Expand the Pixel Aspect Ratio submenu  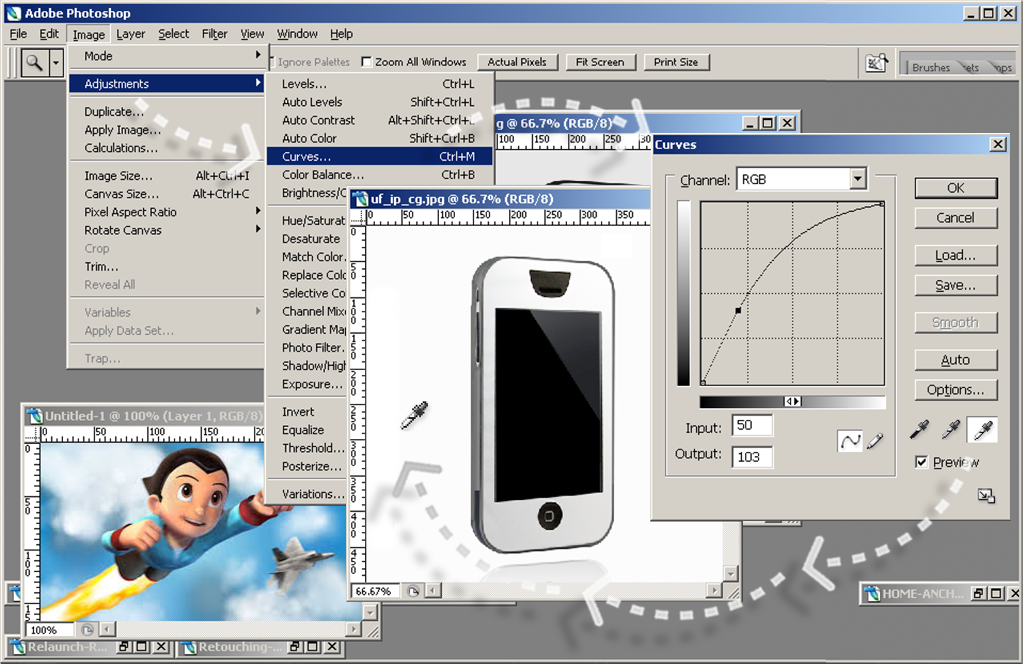[166, 212]
